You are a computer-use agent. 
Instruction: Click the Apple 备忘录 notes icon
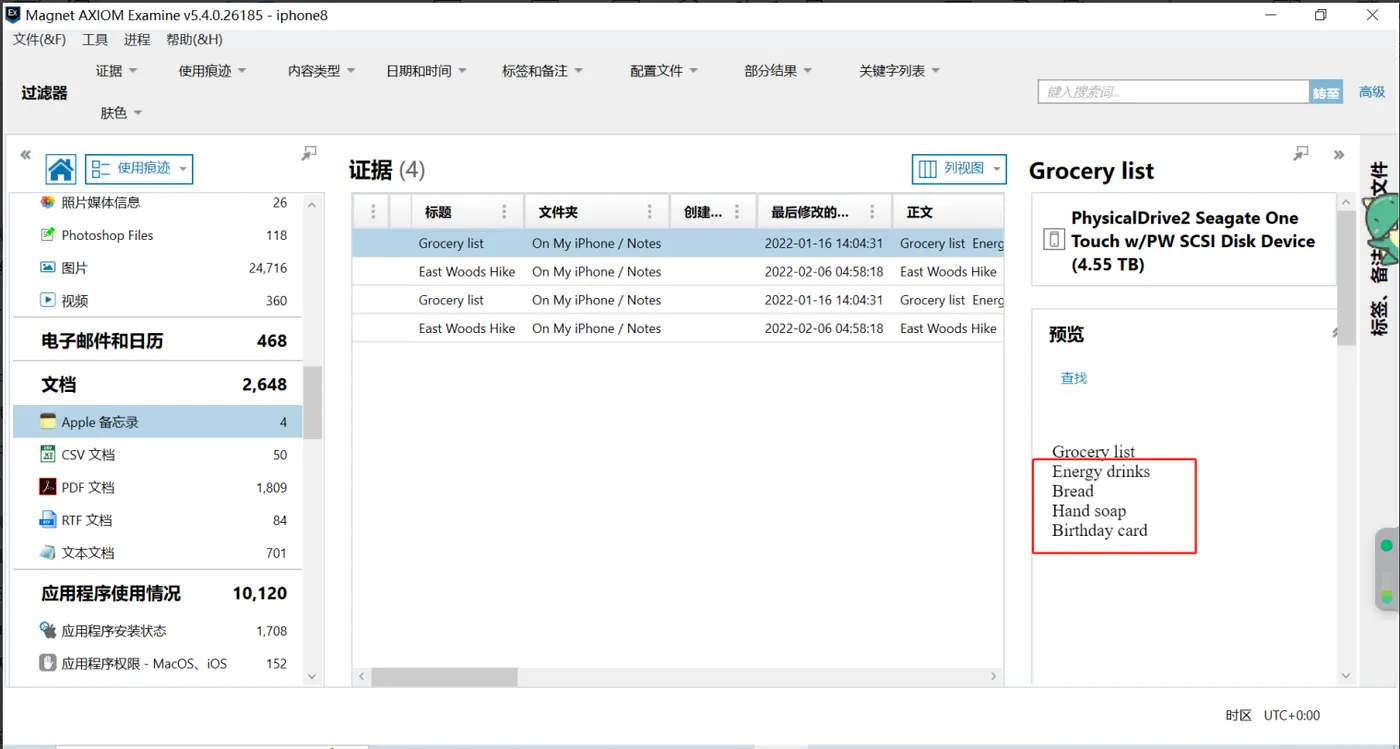[x=47, y=422]
